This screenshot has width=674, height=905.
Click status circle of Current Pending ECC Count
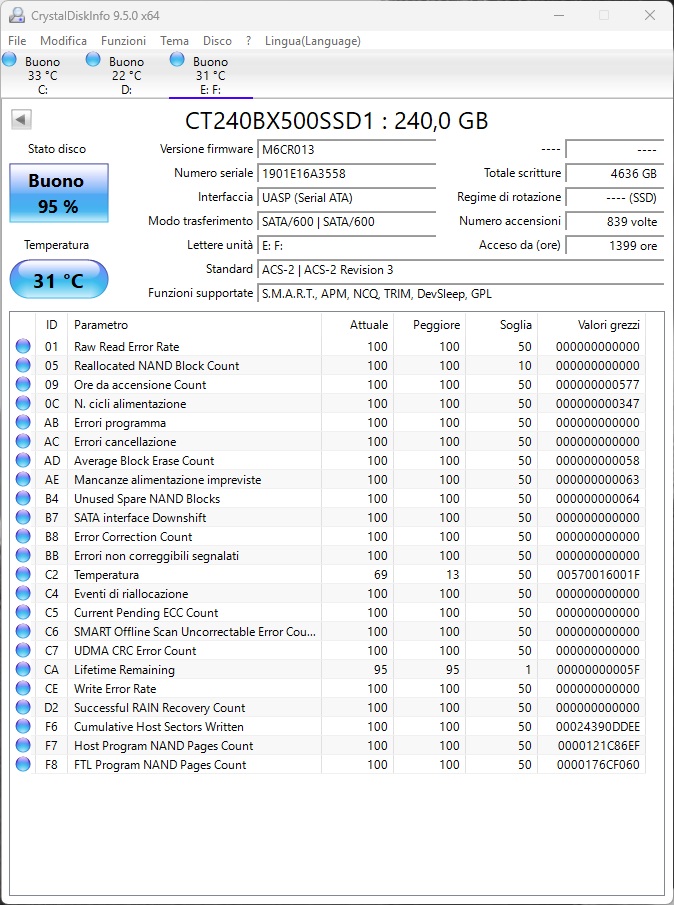coord(23,613)
